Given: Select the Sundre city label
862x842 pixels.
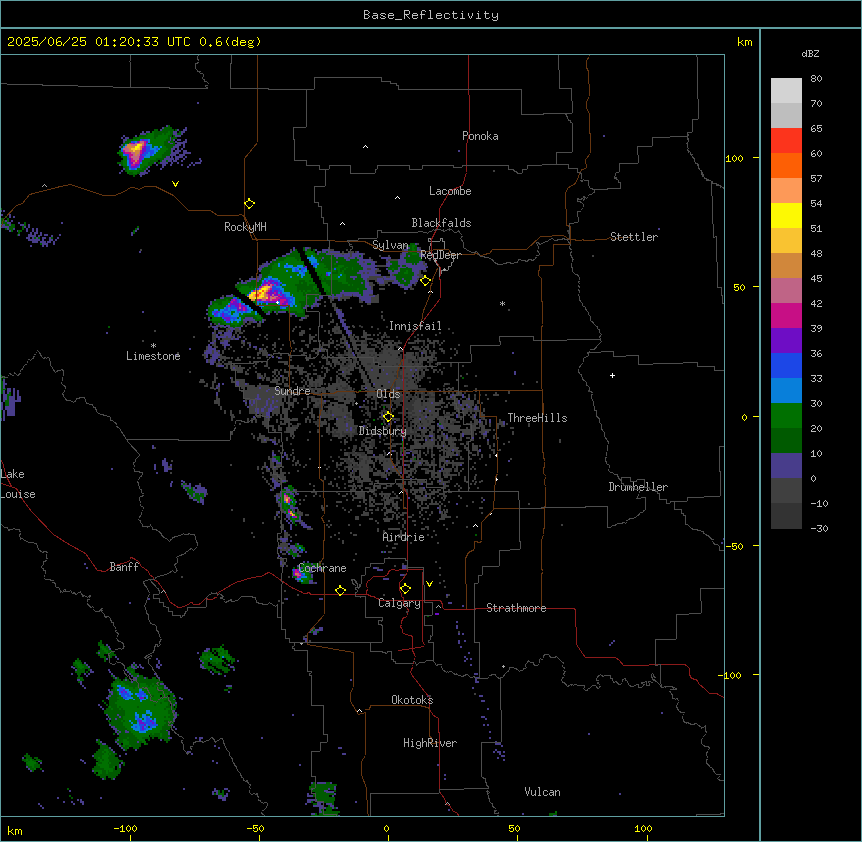Looking at the screenshot, I should tap(292, 391).
